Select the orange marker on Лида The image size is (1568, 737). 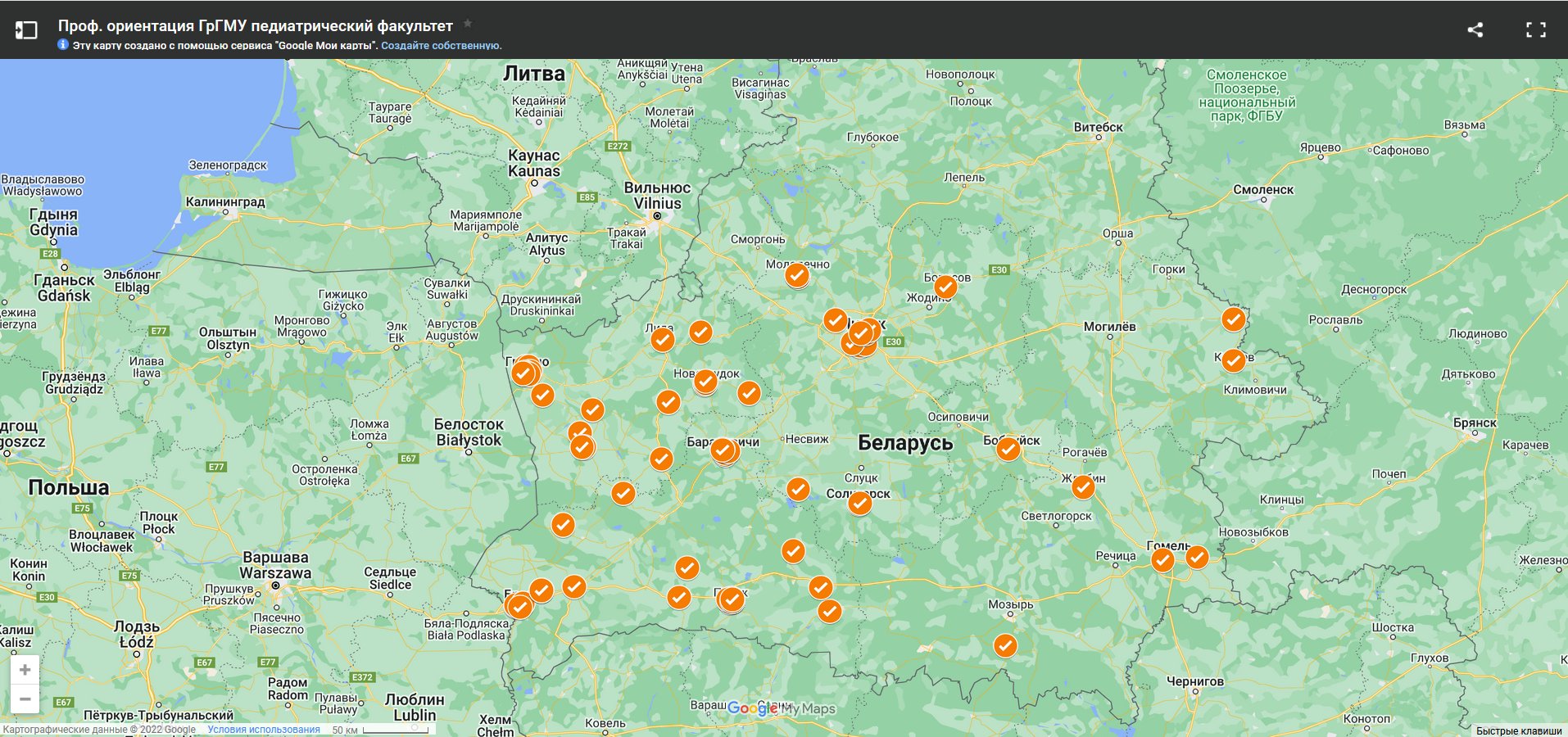pos(662,339)
